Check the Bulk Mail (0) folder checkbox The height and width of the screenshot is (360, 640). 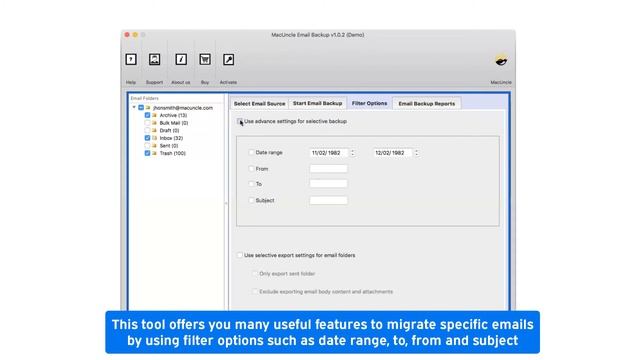[147, 123]
